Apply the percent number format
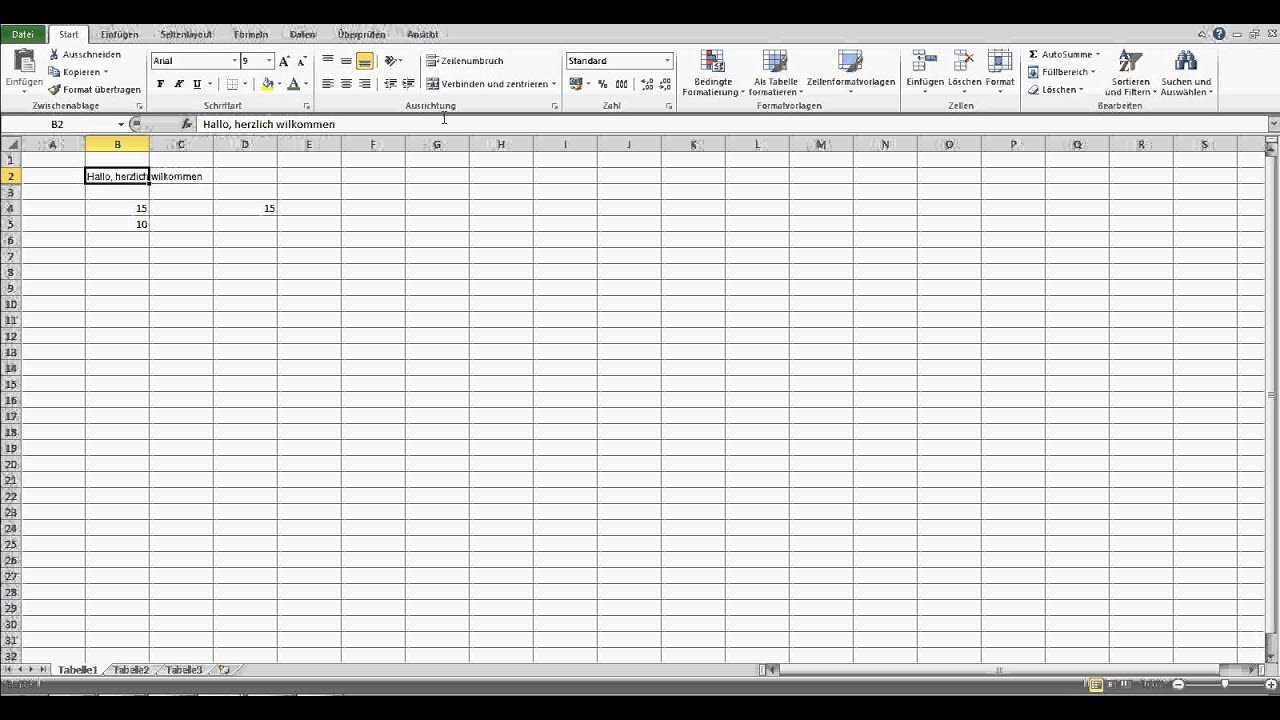 tap(603, 84)
